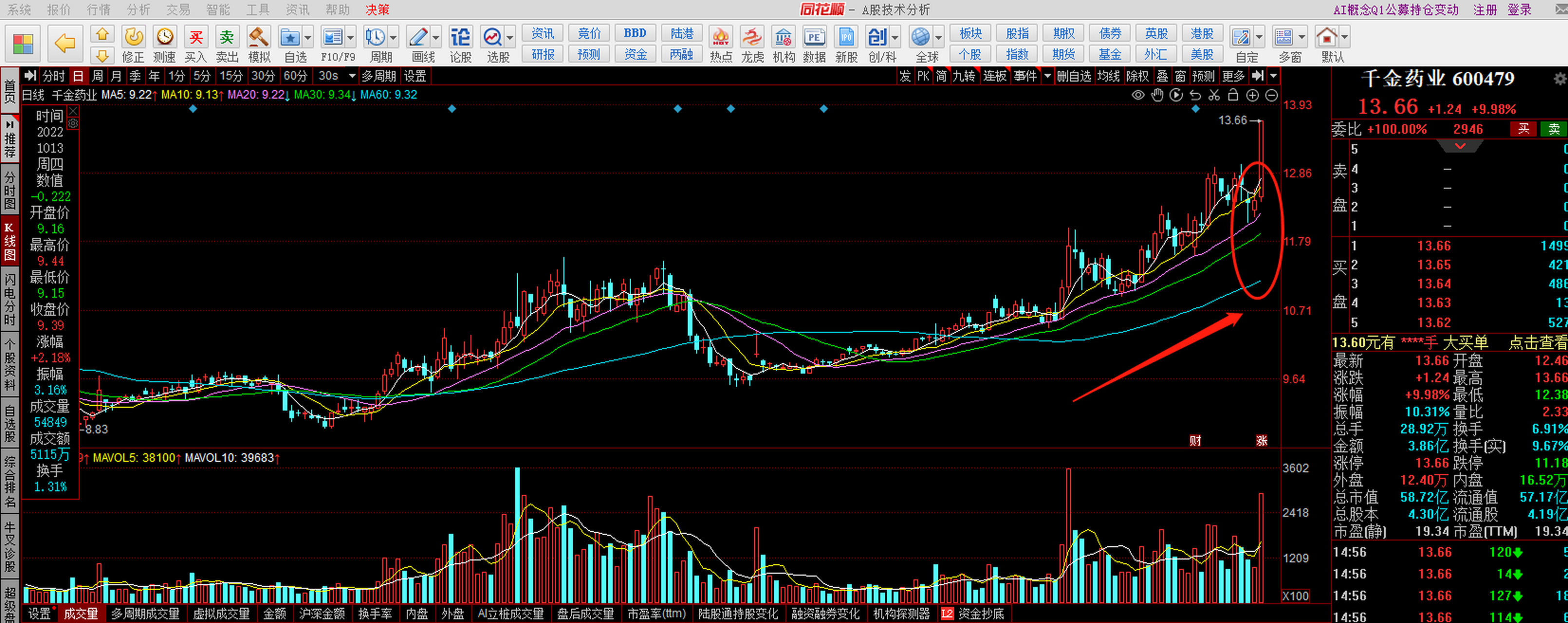
Task: Zoom out chart with minus circle icon
Action: 1271,95
